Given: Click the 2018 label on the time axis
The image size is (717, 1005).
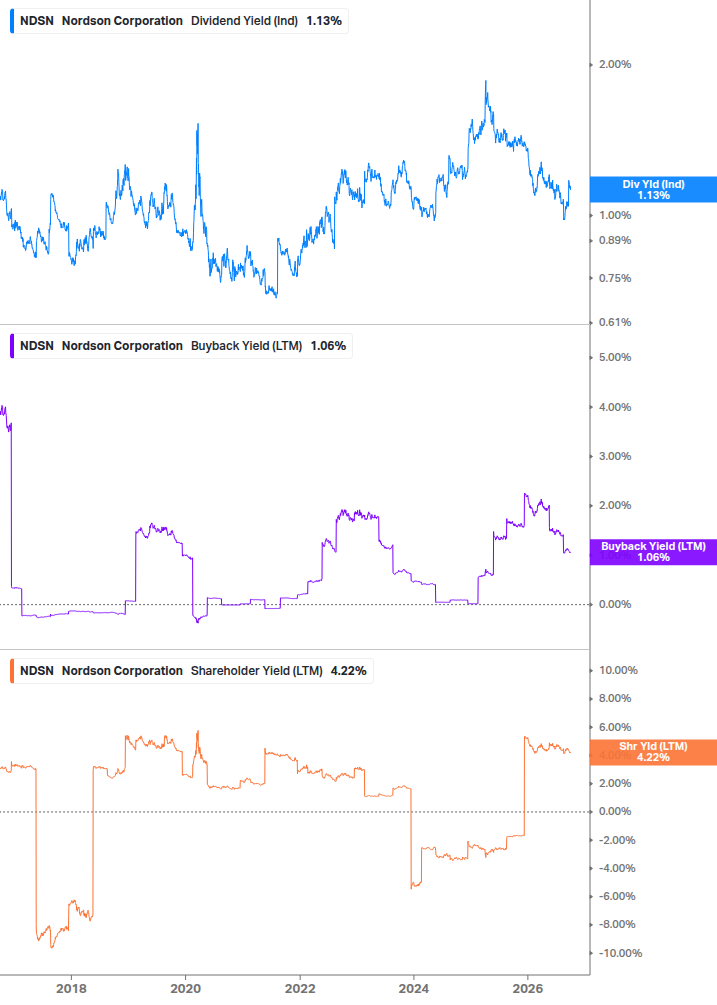Looking at the screenshot, I should [x=71, y=988].
